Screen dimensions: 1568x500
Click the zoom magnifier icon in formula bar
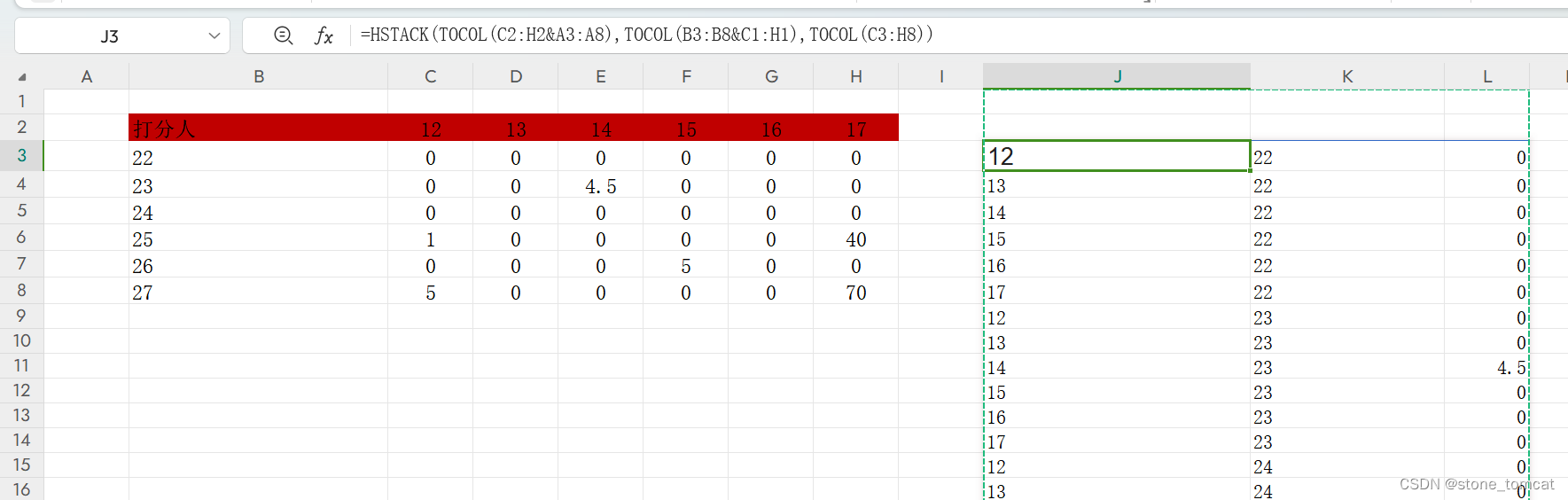(x=284, y=35)
